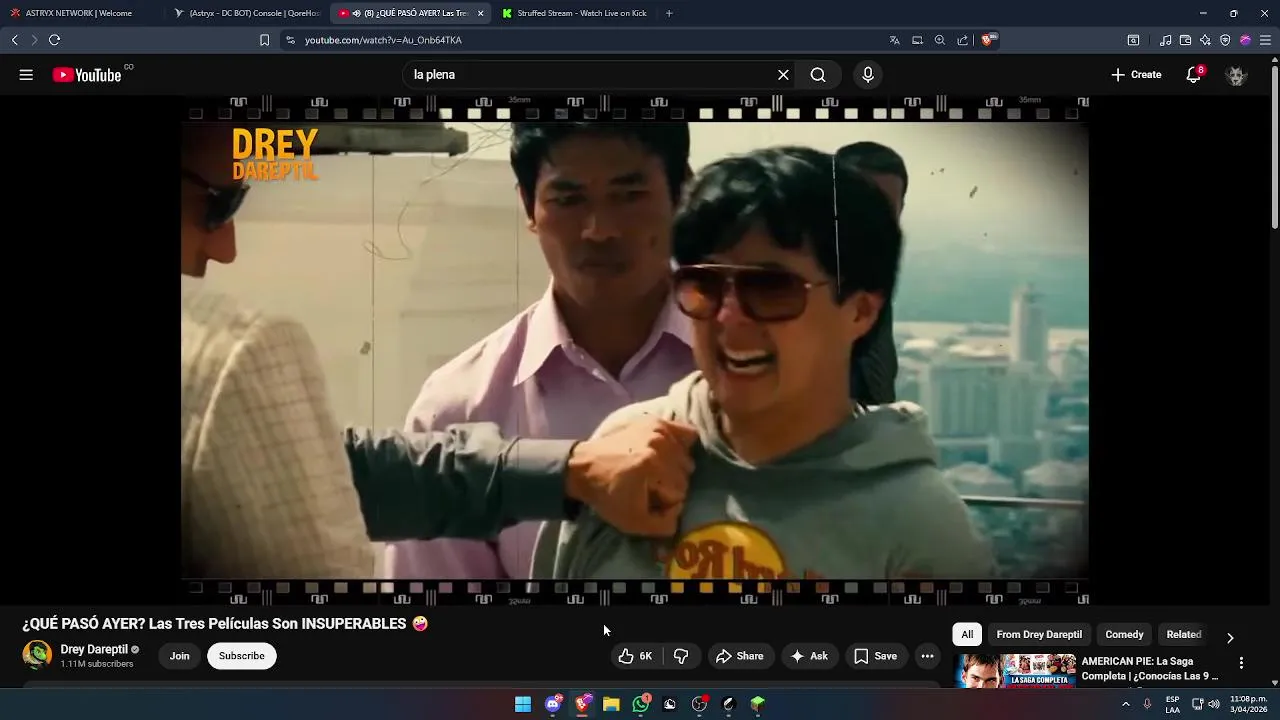Select the Comedy filter chip
This screenshot has width=1280, height=720.
point(1124,634)
